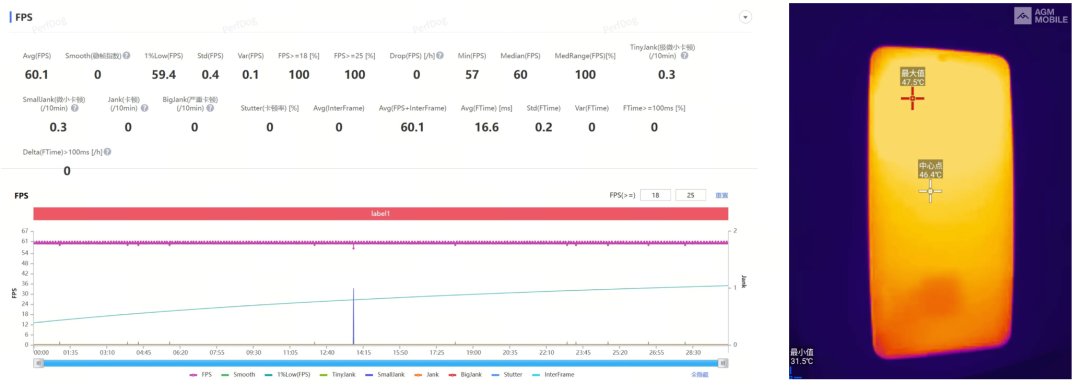This screenshot has width=1080, height=386.
Task: Open help icon beside Jank (/10min)
Action: click(145, 108)
